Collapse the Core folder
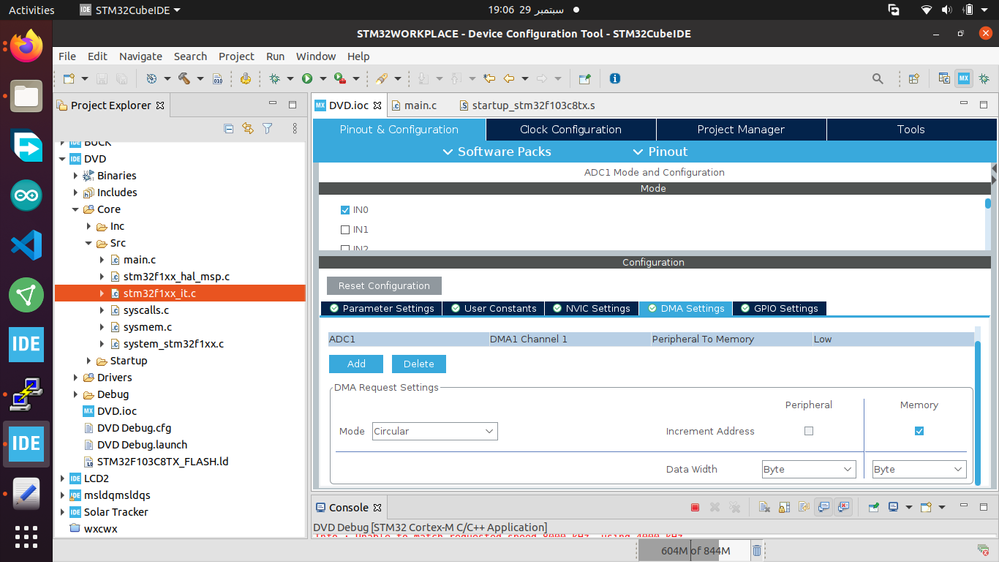This screenshot has height=562, width=999. [75, 209]
